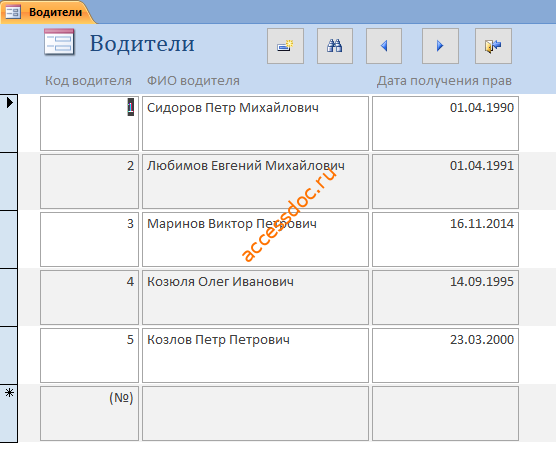Click the close form door icon
556x469 pixels.
pyautogui.click(x=493, y=46)
